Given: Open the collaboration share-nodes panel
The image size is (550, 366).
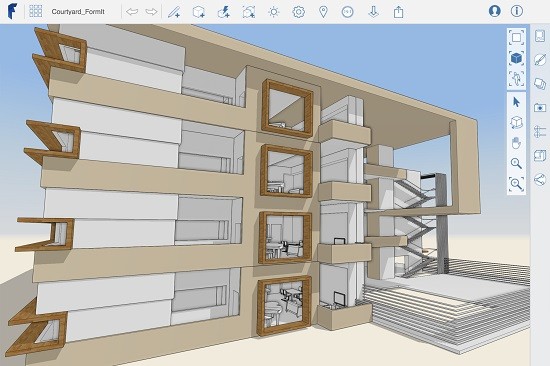Looking at the screenshot, I should tap(540, 179).
